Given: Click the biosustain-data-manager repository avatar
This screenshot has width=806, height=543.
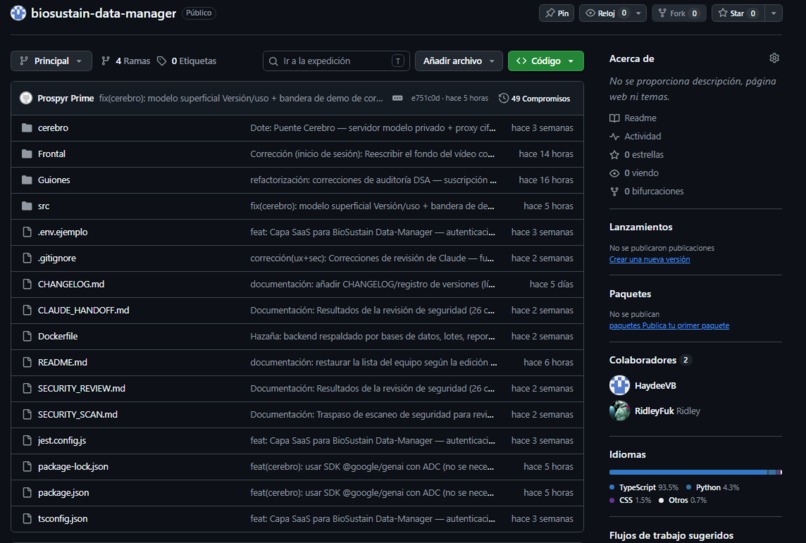Looking at the screenshot, I should [18, 13].
